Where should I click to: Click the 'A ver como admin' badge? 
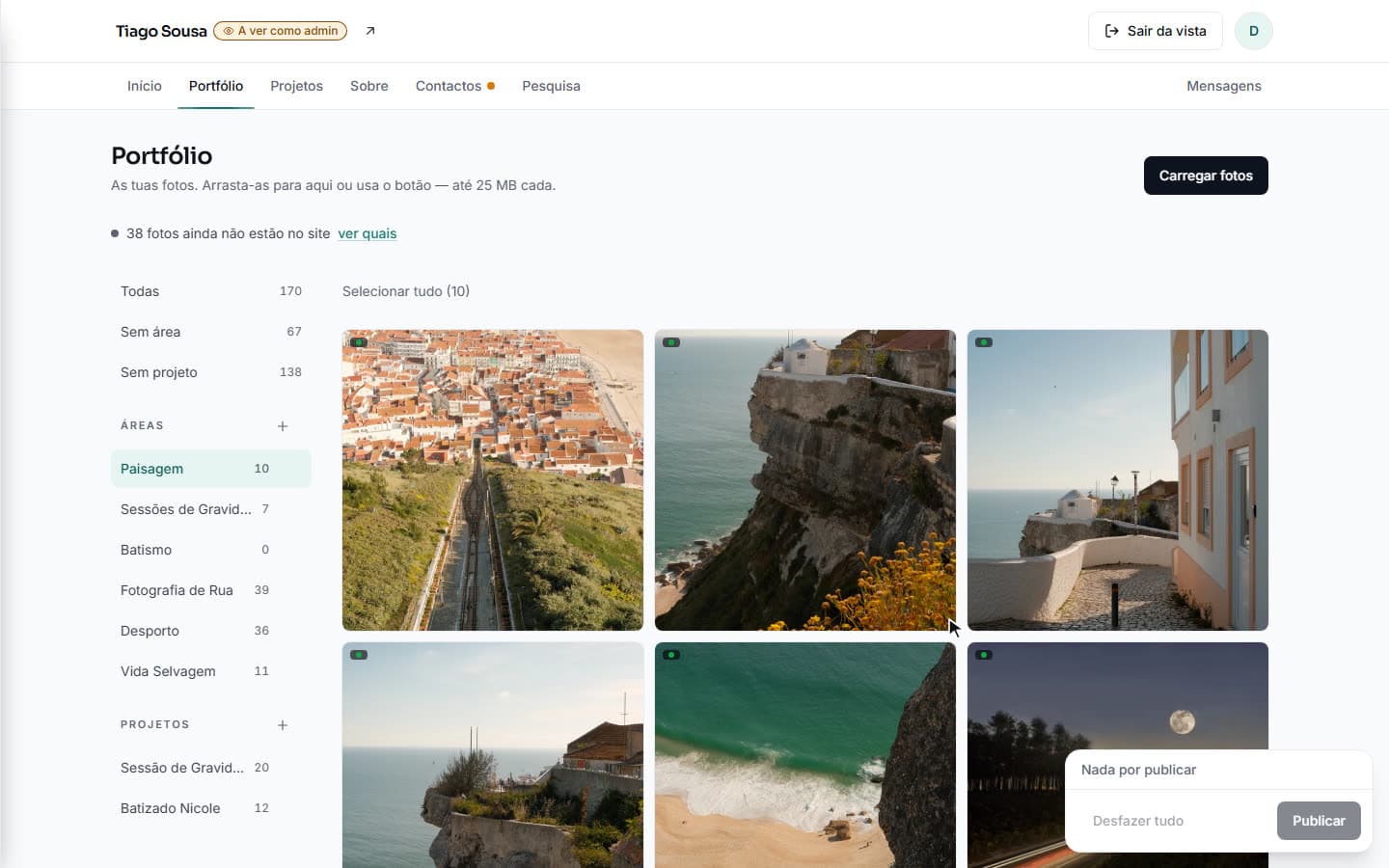point(280,31)
